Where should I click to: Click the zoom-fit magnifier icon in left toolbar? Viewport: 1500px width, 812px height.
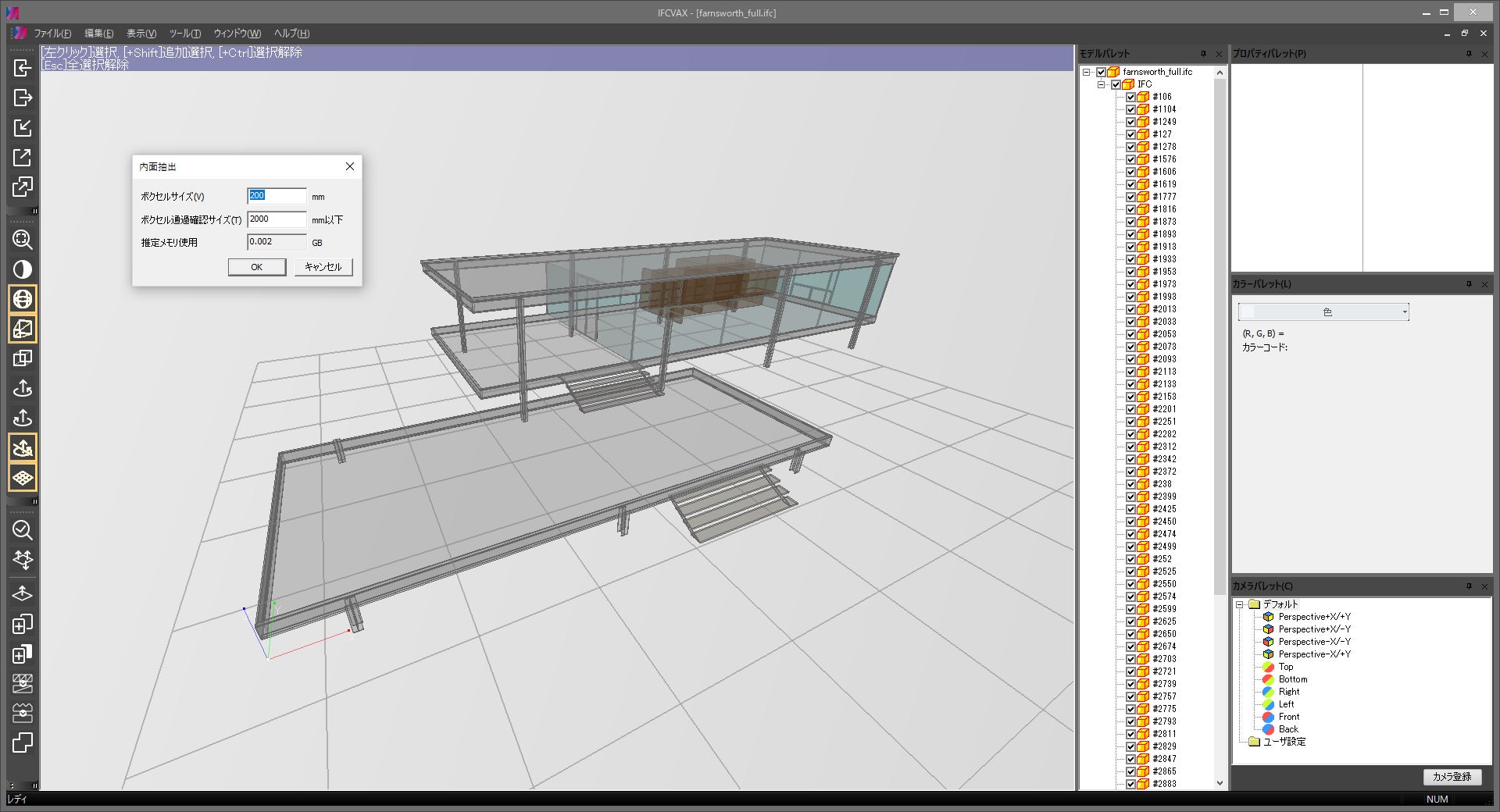[23, 240]
